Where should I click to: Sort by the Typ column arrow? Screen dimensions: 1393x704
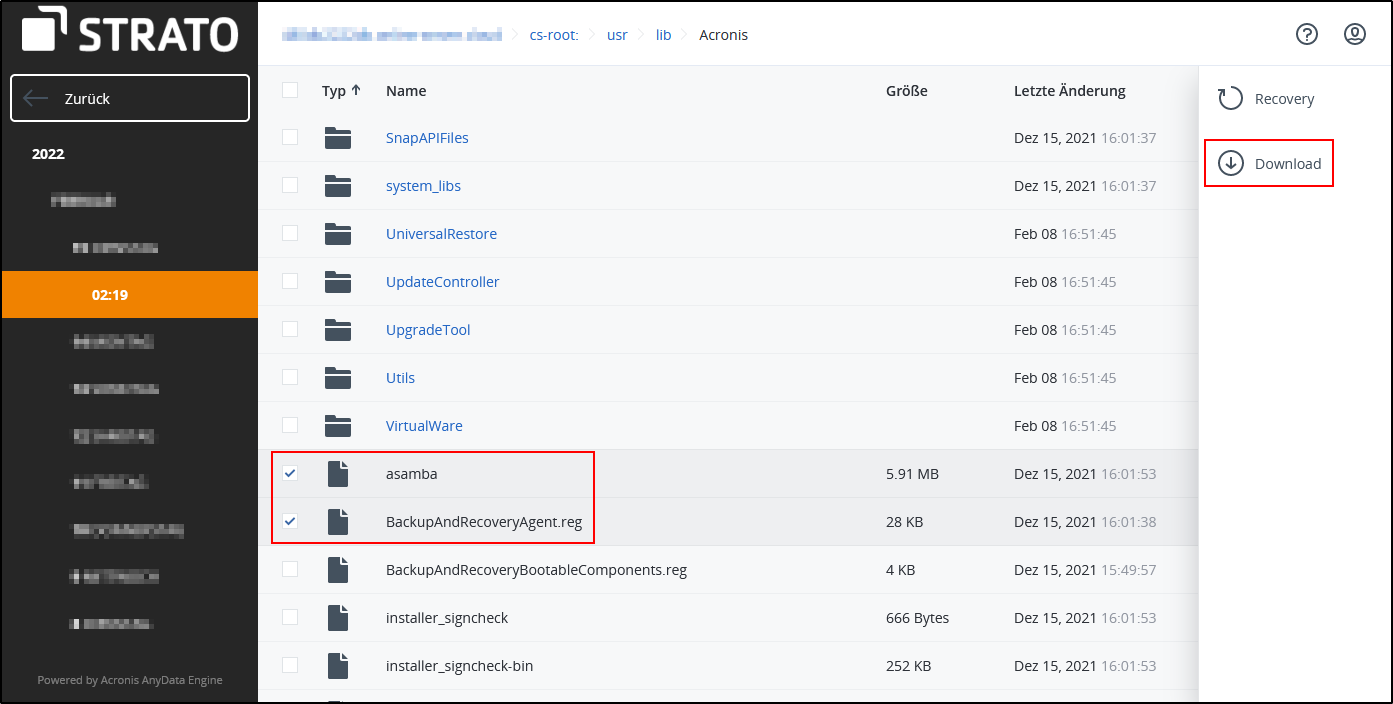[356, 90]
